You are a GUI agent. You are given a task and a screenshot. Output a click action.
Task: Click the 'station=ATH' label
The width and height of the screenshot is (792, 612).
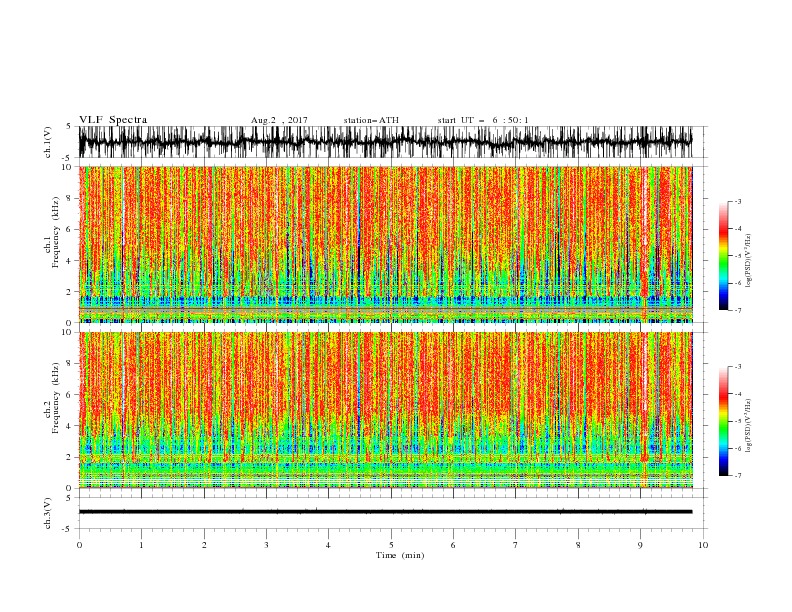(371, 120)
